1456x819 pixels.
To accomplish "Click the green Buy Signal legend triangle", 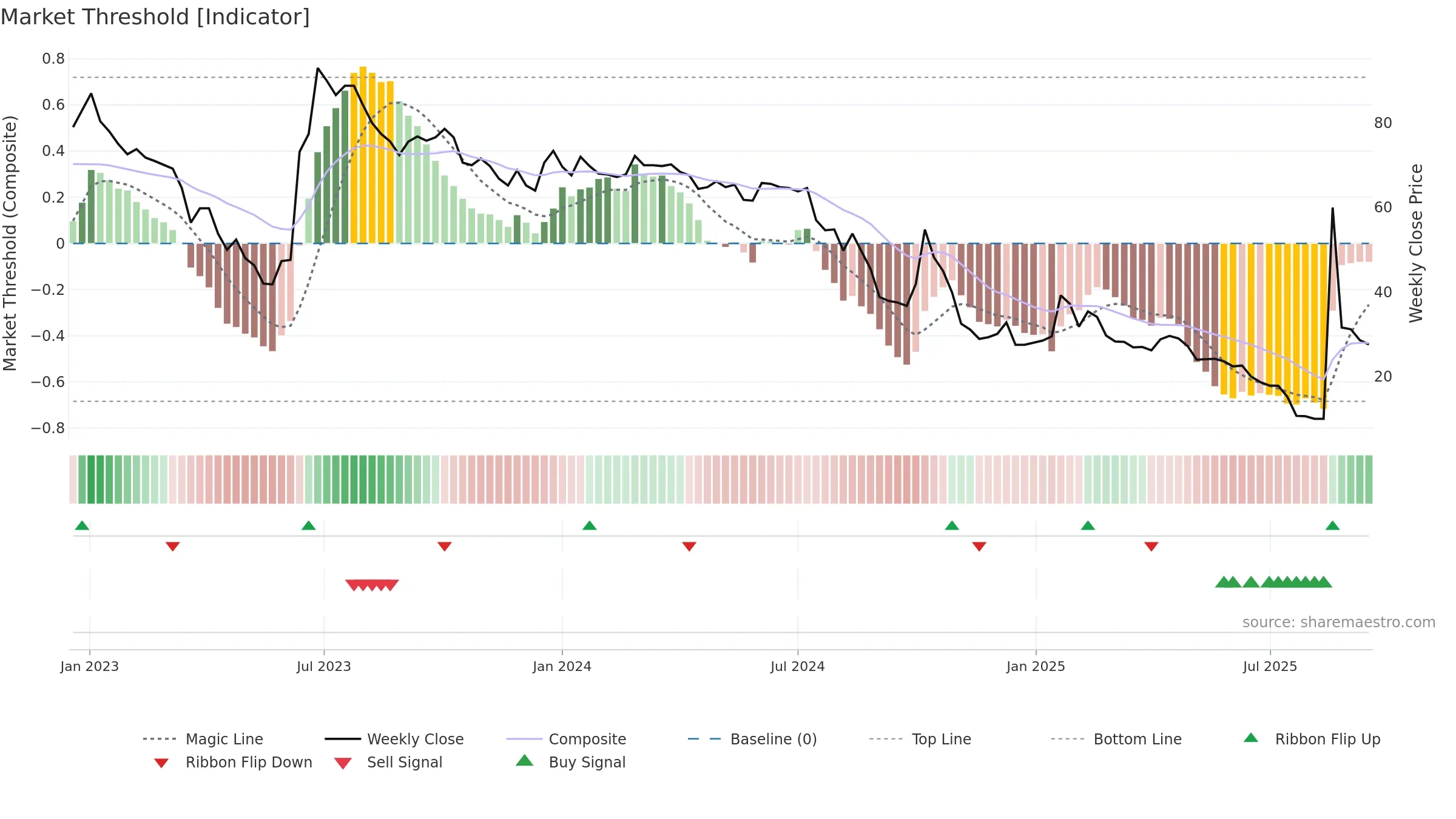I will 524,760.
